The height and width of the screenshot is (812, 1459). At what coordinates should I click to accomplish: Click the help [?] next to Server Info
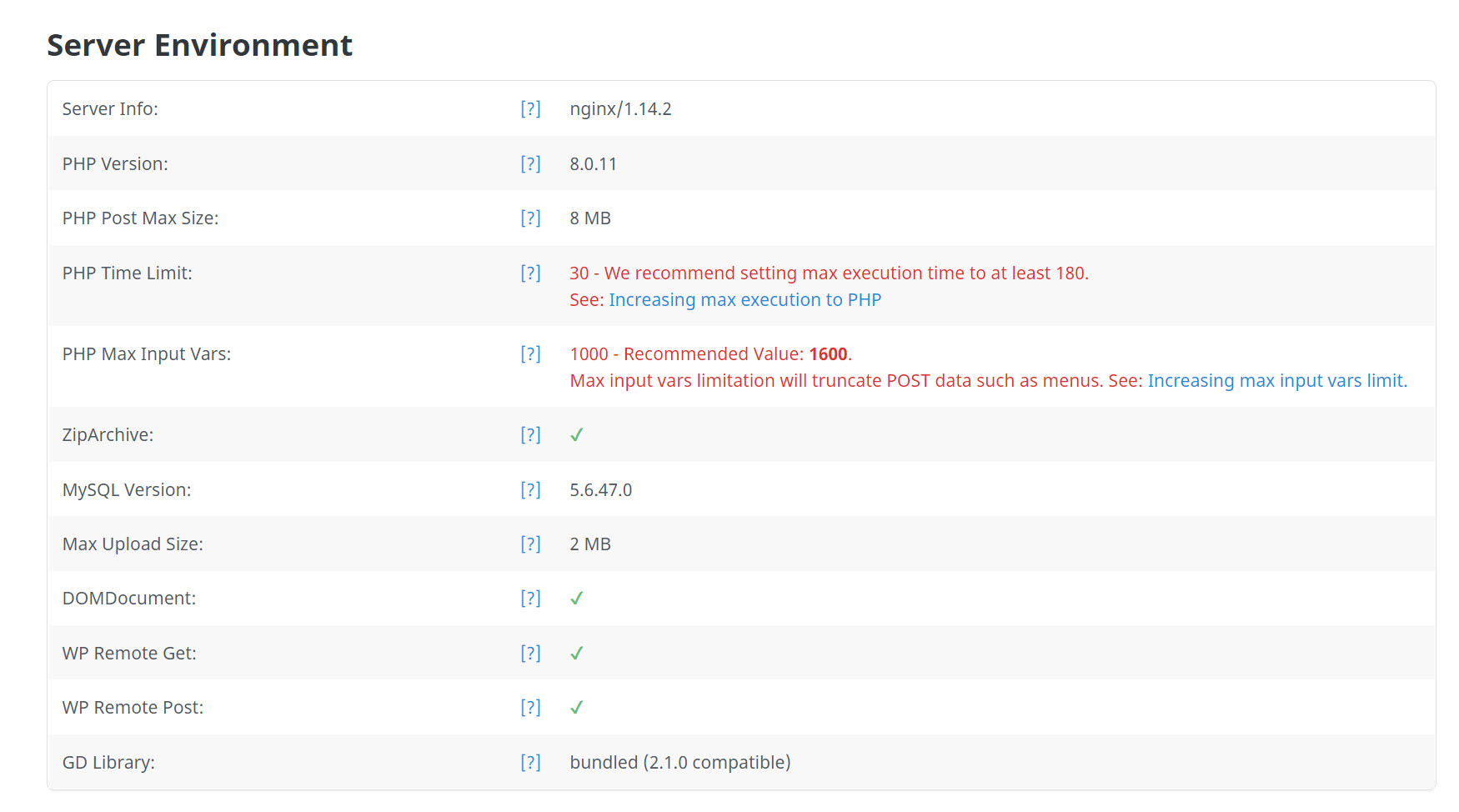[x=530, y=109]
